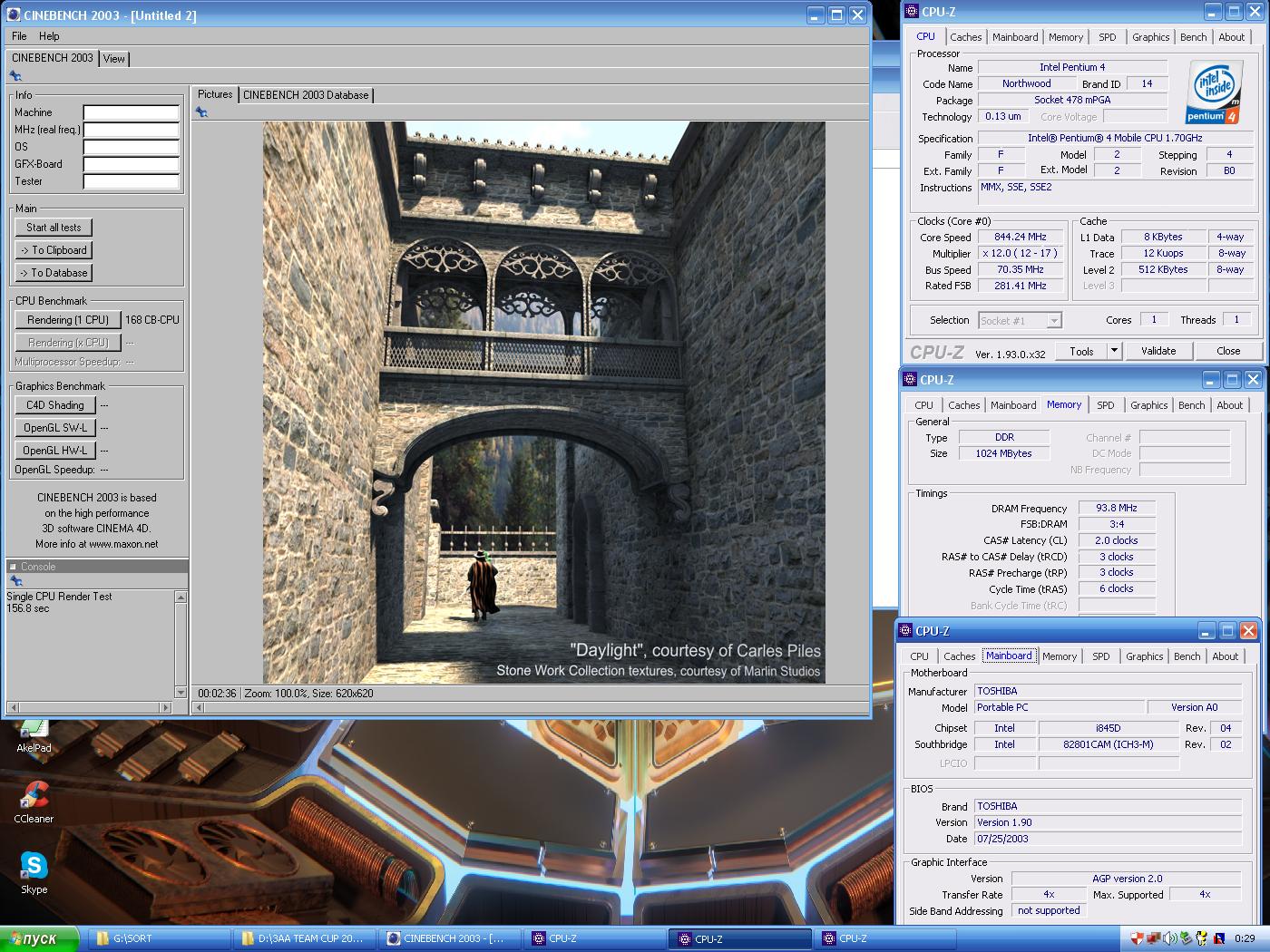Click the MHz (real freq.) input field

coord(132,130)
